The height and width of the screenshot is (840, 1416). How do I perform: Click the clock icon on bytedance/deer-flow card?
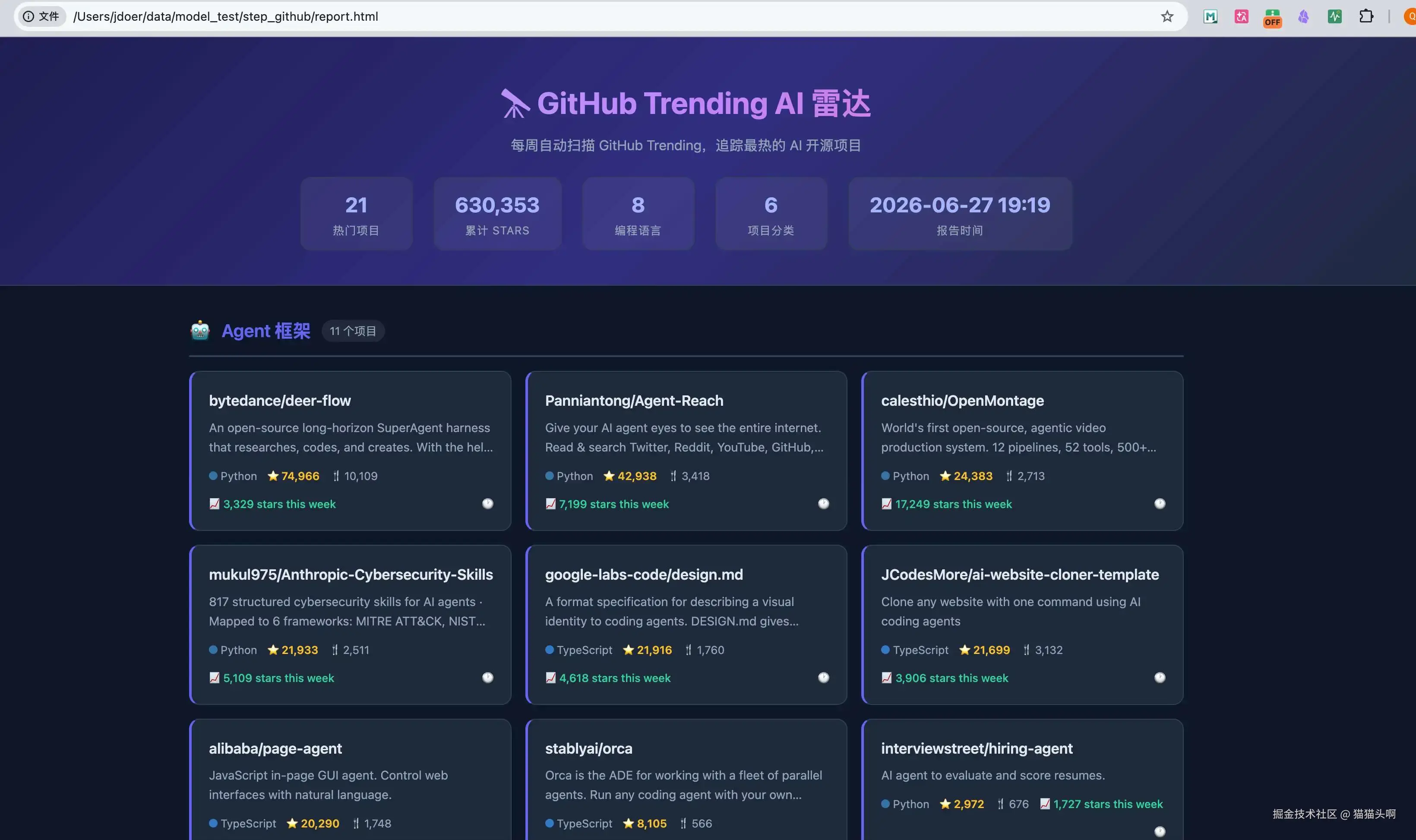[x=488, y=504]
